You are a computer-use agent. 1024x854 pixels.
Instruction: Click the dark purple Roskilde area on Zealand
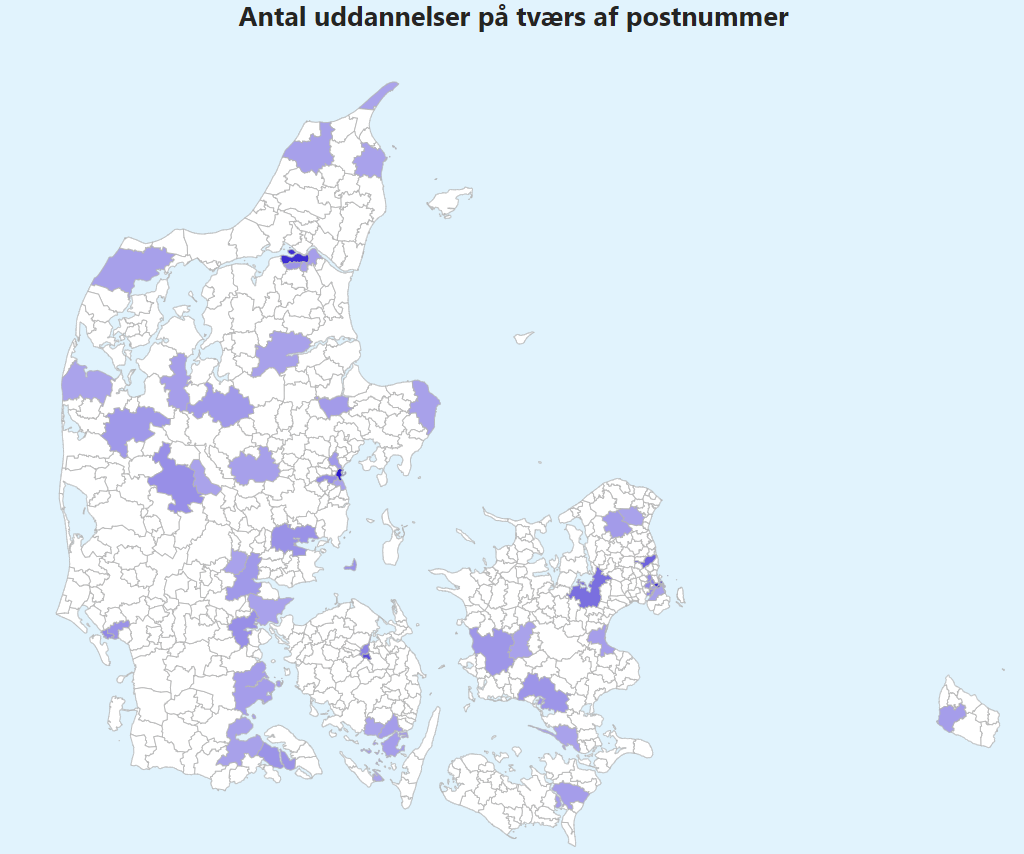point(588,592)
